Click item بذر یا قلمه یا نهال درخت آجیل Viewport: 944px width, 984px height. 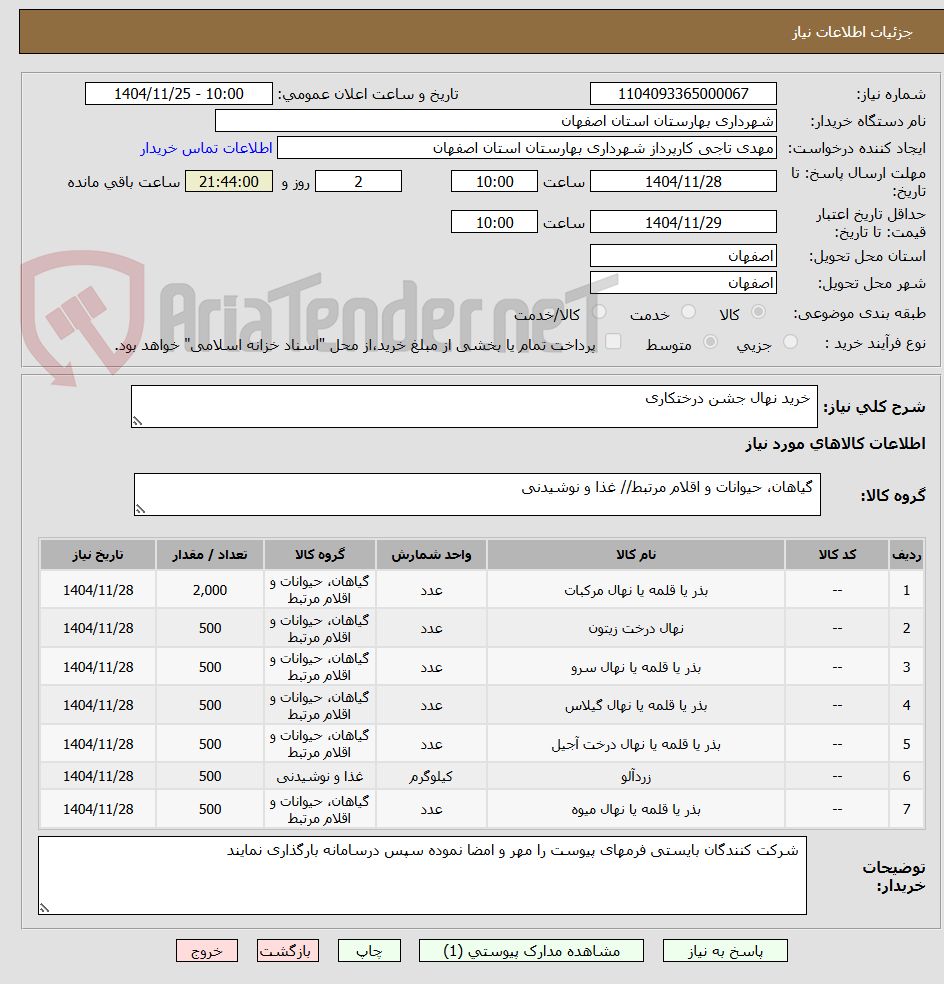coord(636,744)
